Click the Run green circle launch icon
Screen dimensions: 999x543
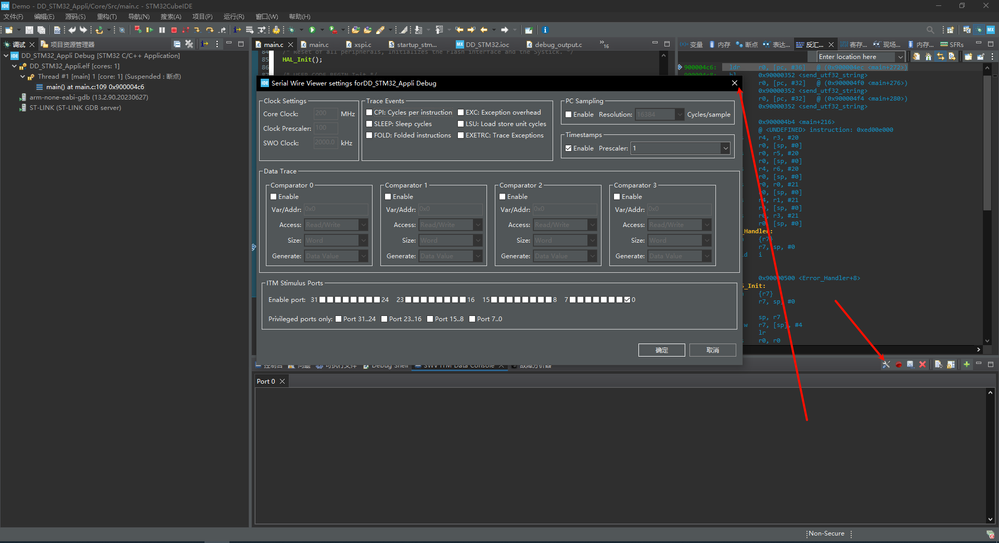click(x=312, y=30)
